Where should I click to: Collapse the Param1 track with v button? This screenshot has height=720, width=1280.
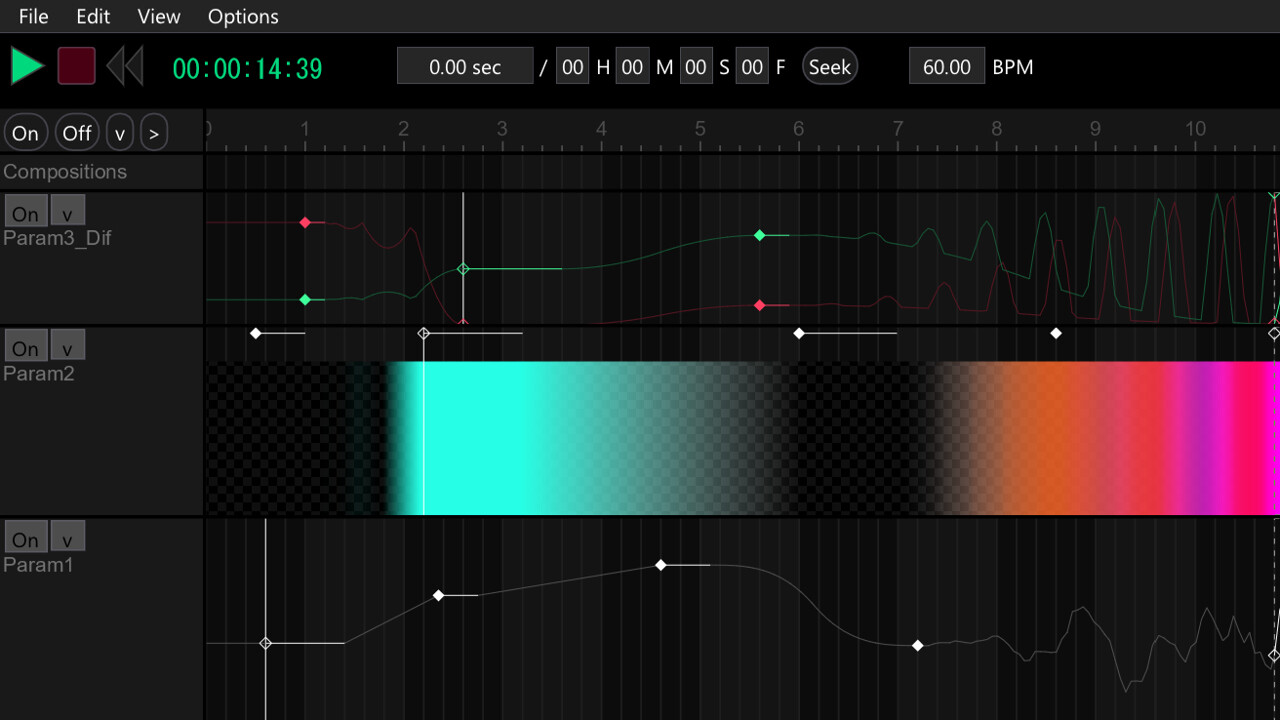67,539
